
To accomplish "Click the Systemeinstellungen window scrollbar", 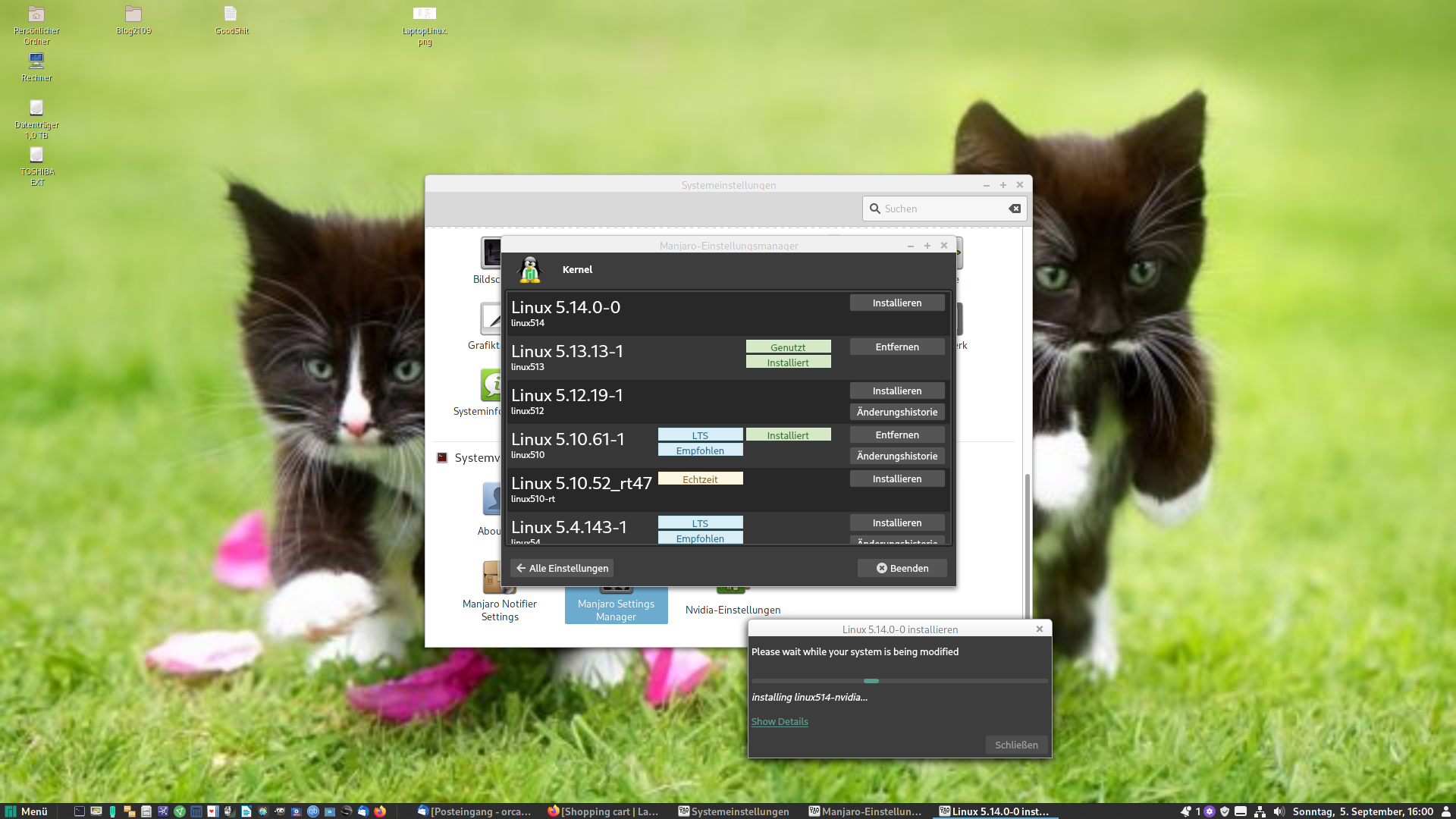I will tap(1028, 546).
